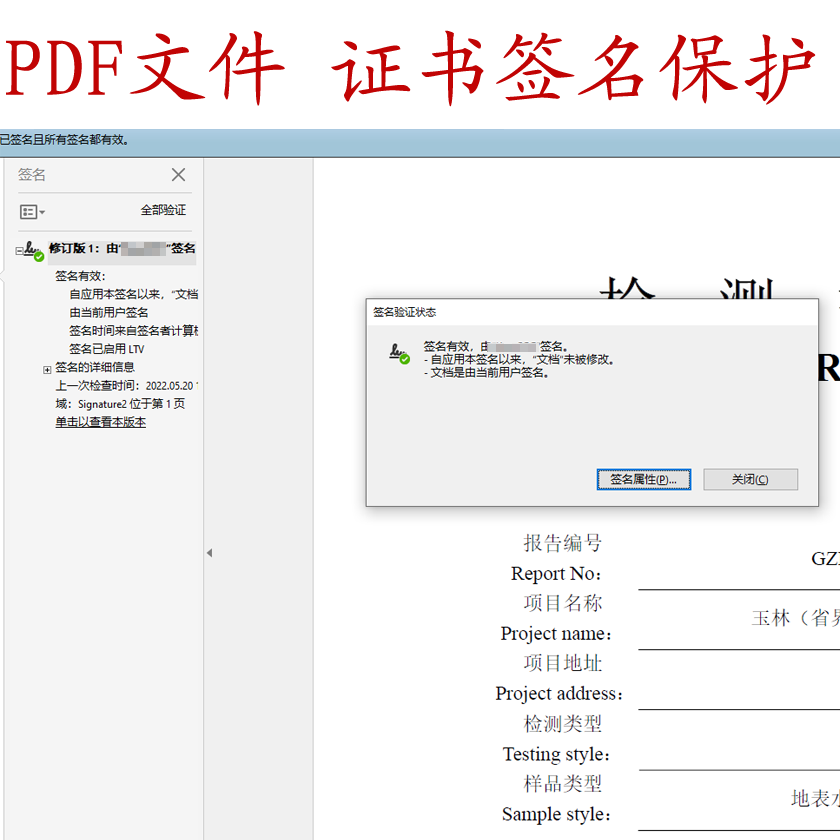Click the 检测类型 label
Image resolution: width=840 pixels, height=840 pixels.
pyautogui.click(x=562, y=724)
